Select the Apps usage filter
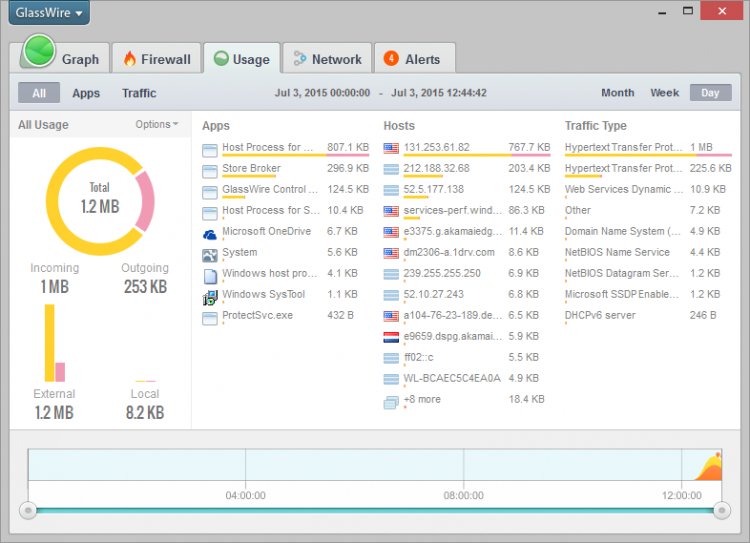The height and width of the screenshot is (543, 750). point(86,93)
